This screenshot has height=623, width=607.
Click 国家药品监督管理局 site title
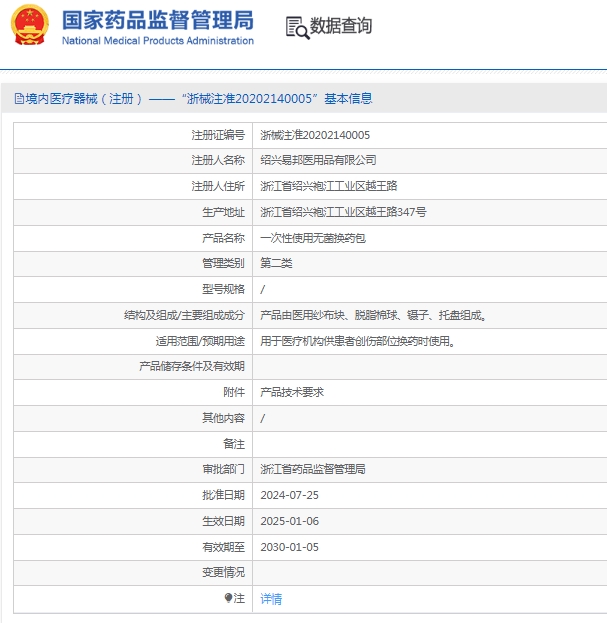pos(158,20)
